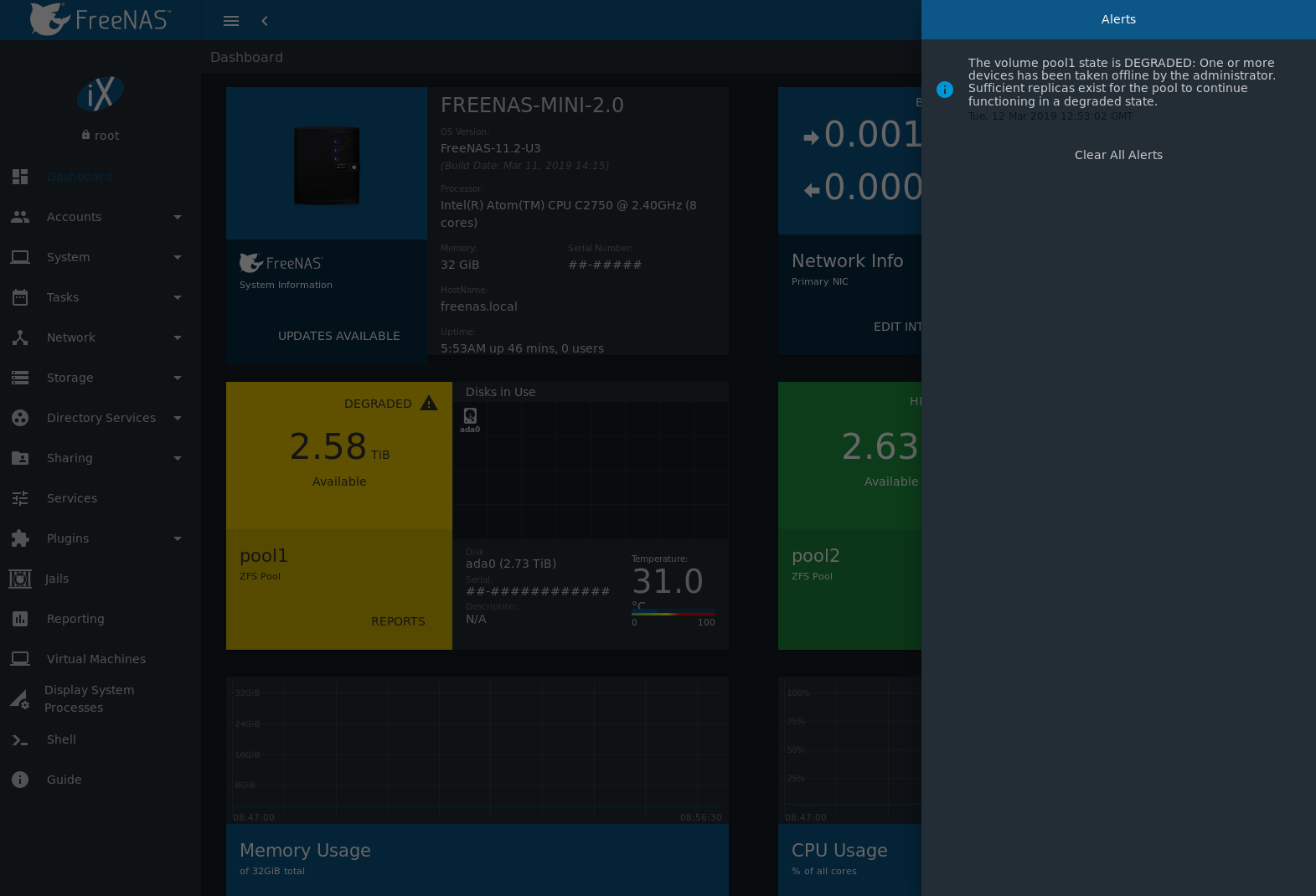Click the Shell prompt icon
This screenshot has height=896, width=1316.
point(20,739)
